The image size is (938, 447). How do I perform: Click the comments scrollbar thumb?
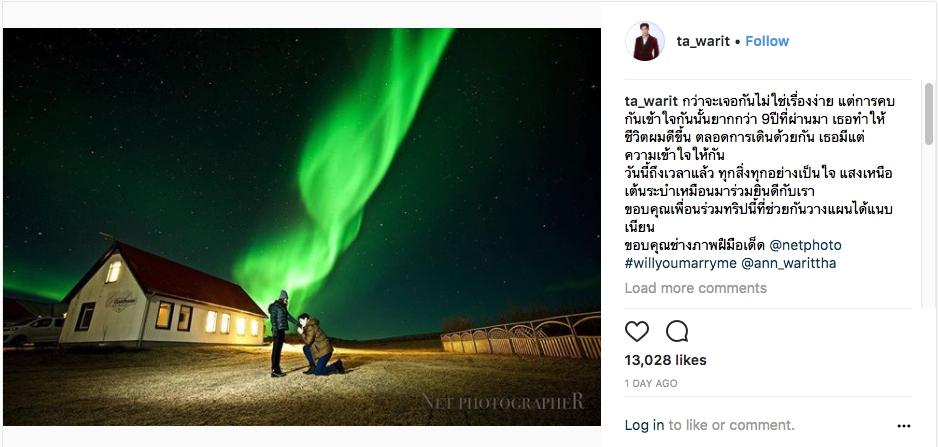pos(928,114)
